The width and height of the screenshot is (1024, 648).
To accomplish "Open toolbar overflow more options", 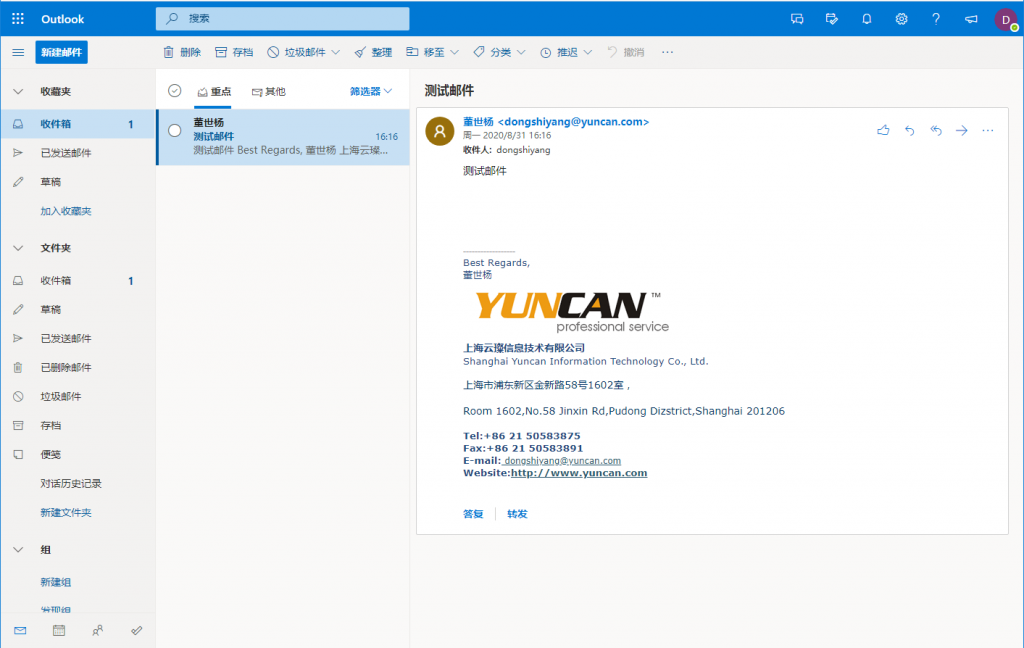I will (667, 52).
